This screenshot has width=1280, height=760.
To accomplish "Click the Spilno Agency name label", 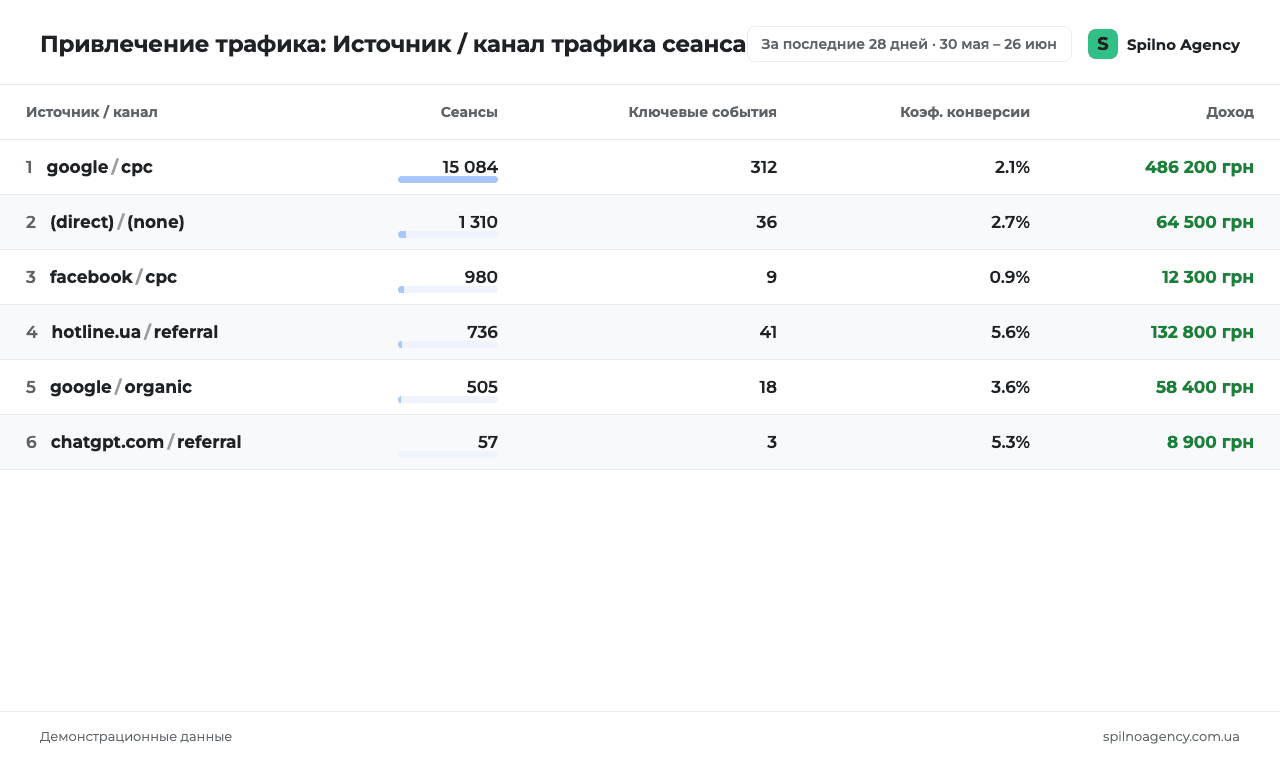I will [x=1183, y=44].
